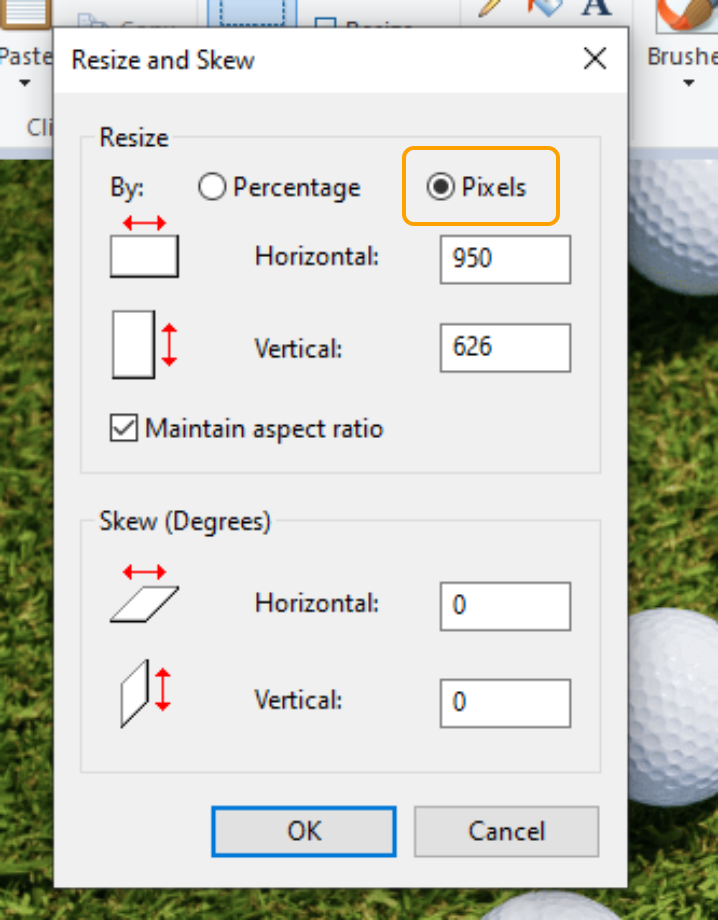Open the Brushes dropdown arrow
The height and width of the screenshot is (920, 718).
click(x=688, y=82)
